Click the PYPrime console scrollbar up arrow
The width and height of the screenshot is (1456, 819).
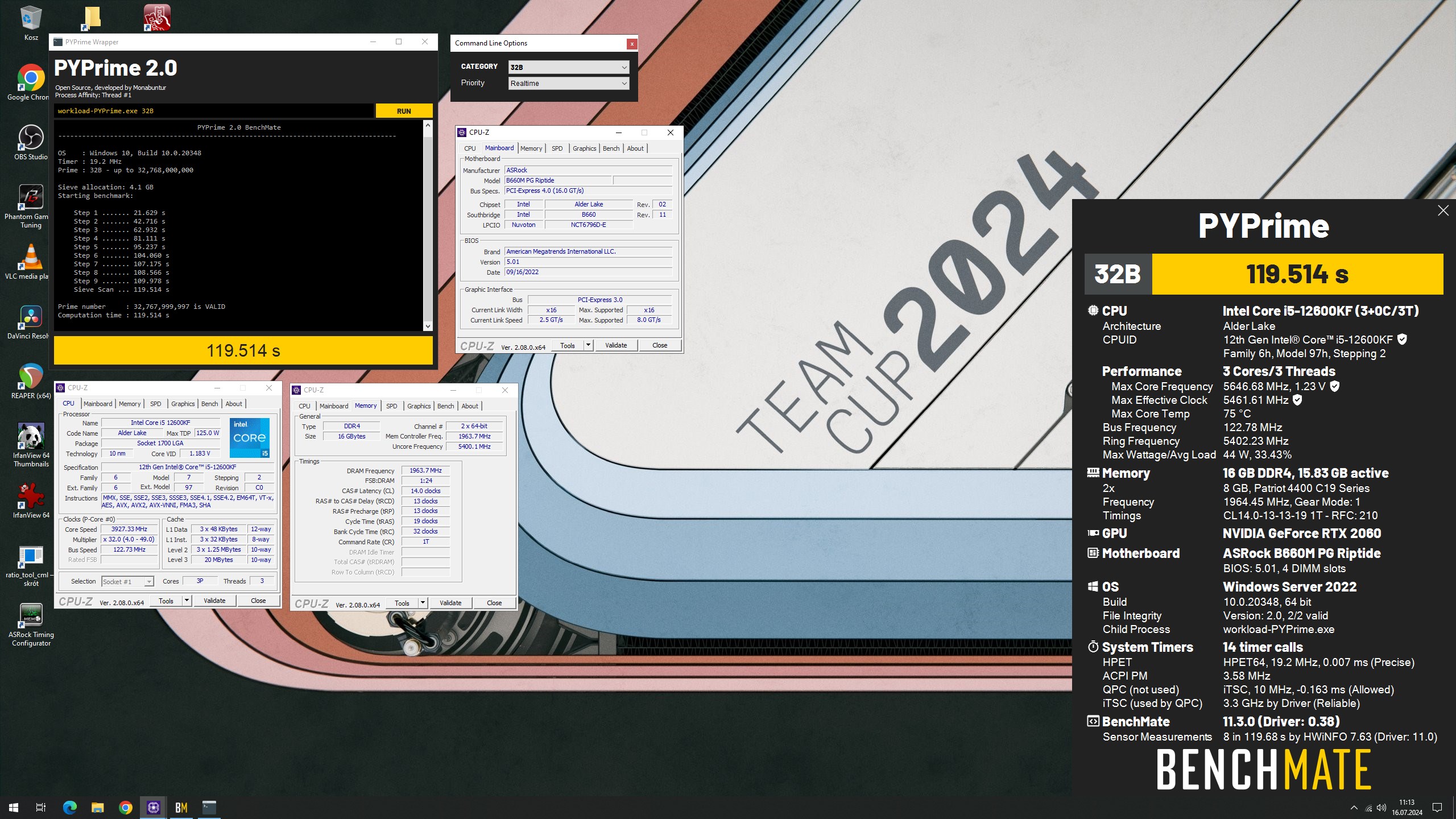click(x=428, y=125)
